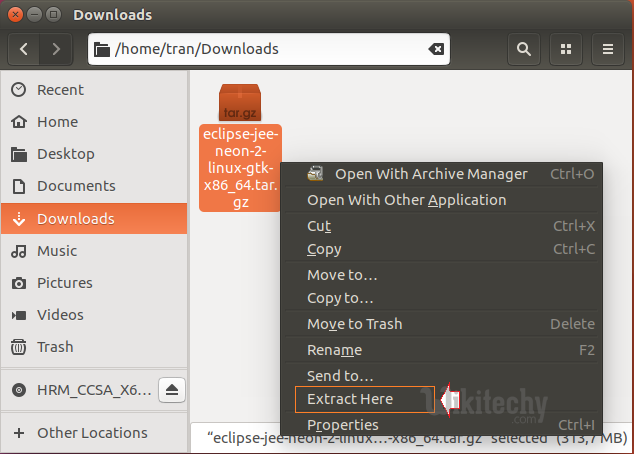Viewport: 634px width, 454px height.
Task: Click the Other Locations plus icon
Action: [18, 433]
